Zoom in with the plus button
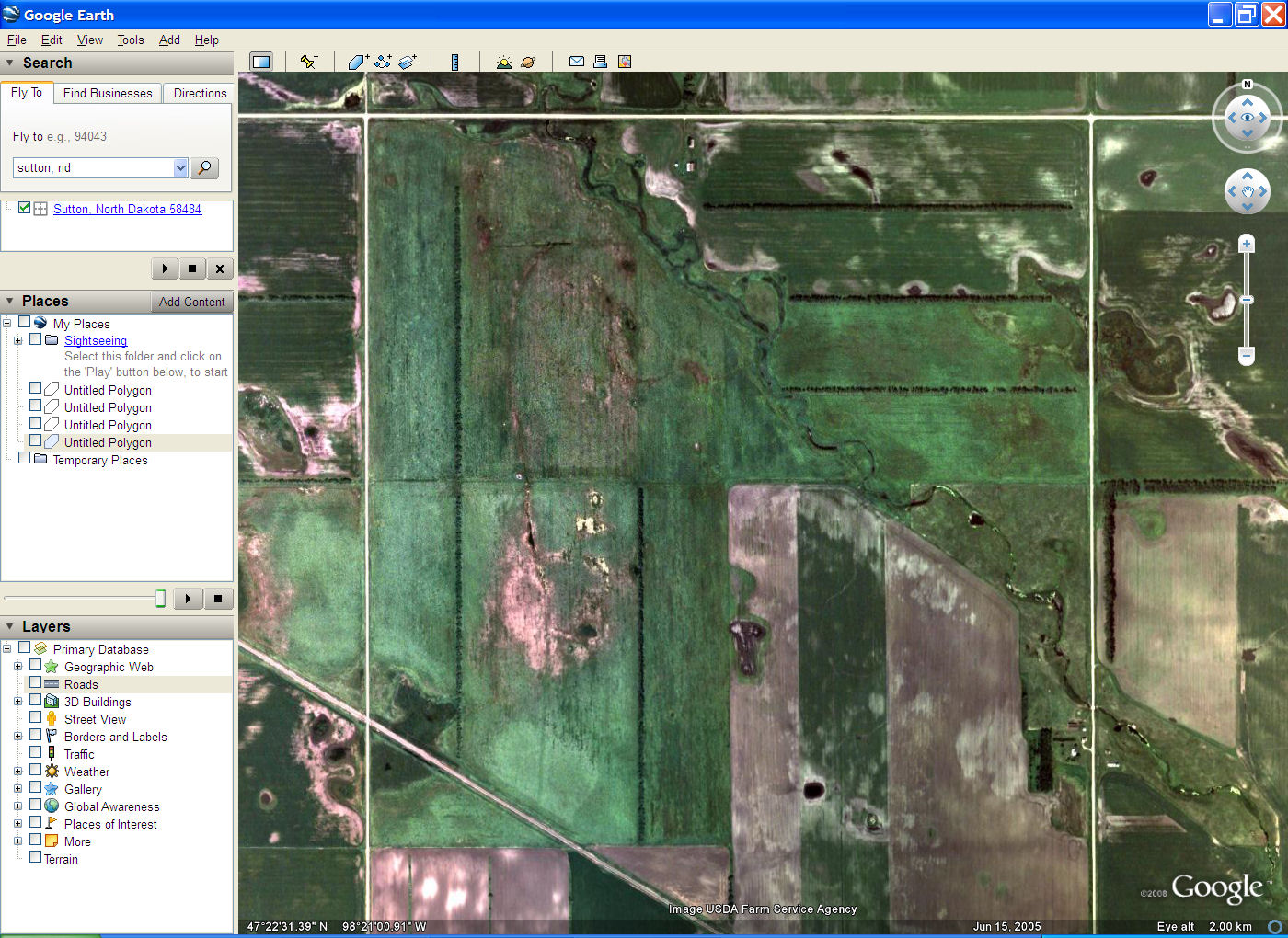 click(1247, 244)
